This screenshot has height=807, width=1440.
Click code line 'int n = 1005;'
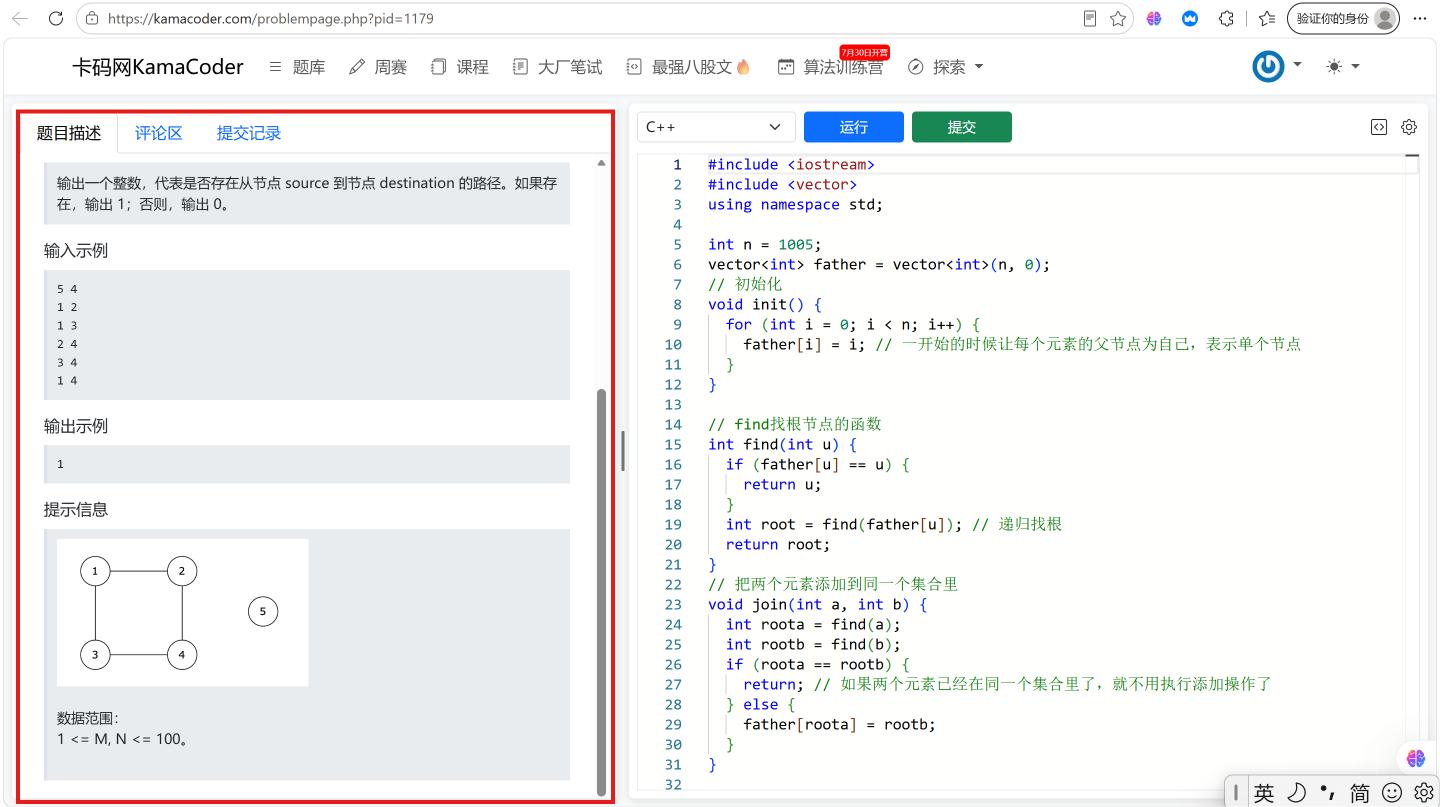pos(765,244)
